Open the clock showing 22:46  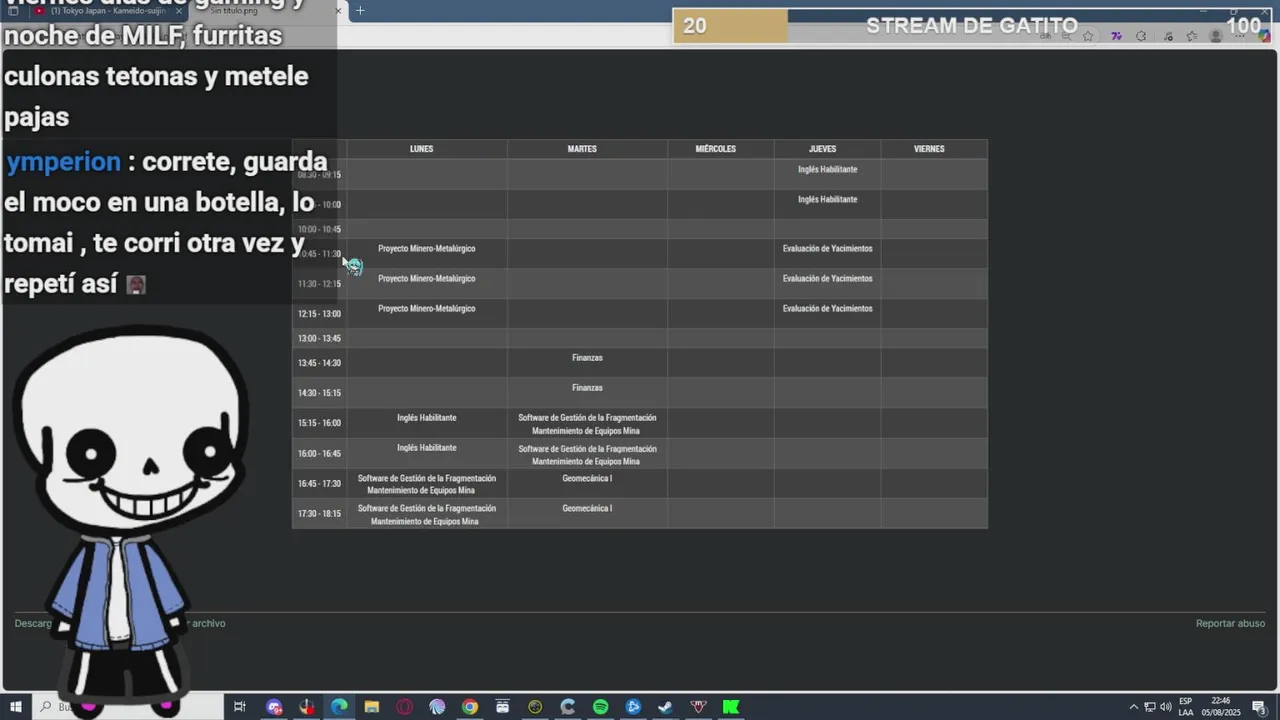pyautogui.click(x=1221, y=707)
